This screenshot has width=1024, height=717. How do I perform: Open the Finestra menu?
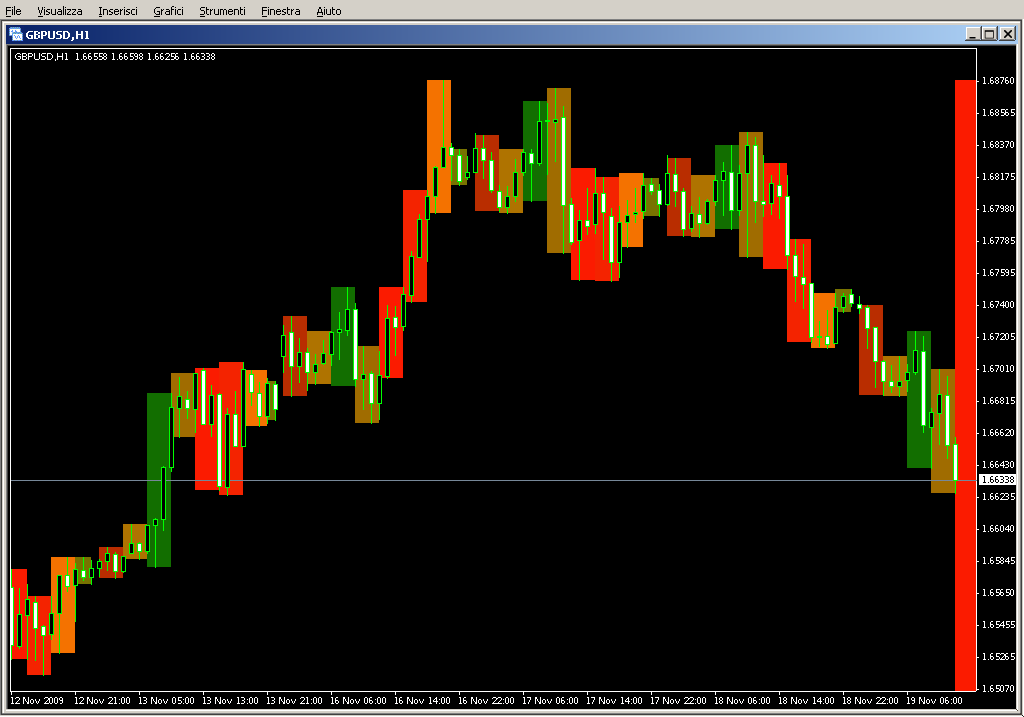coord(280,11)
